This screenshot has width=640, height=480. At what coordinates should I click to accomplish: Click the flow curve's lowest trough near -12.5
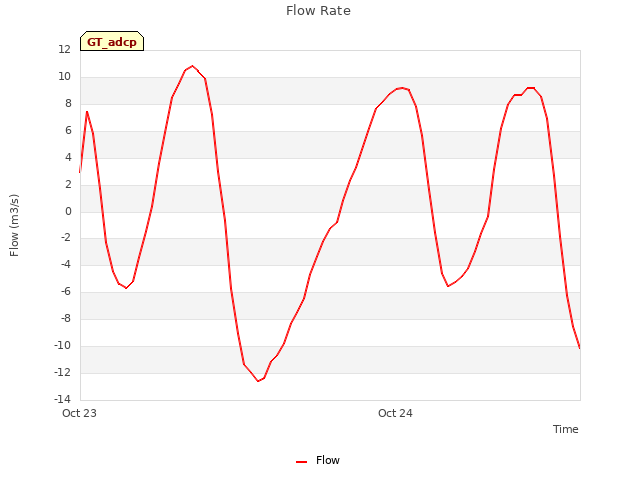[258, 381]
